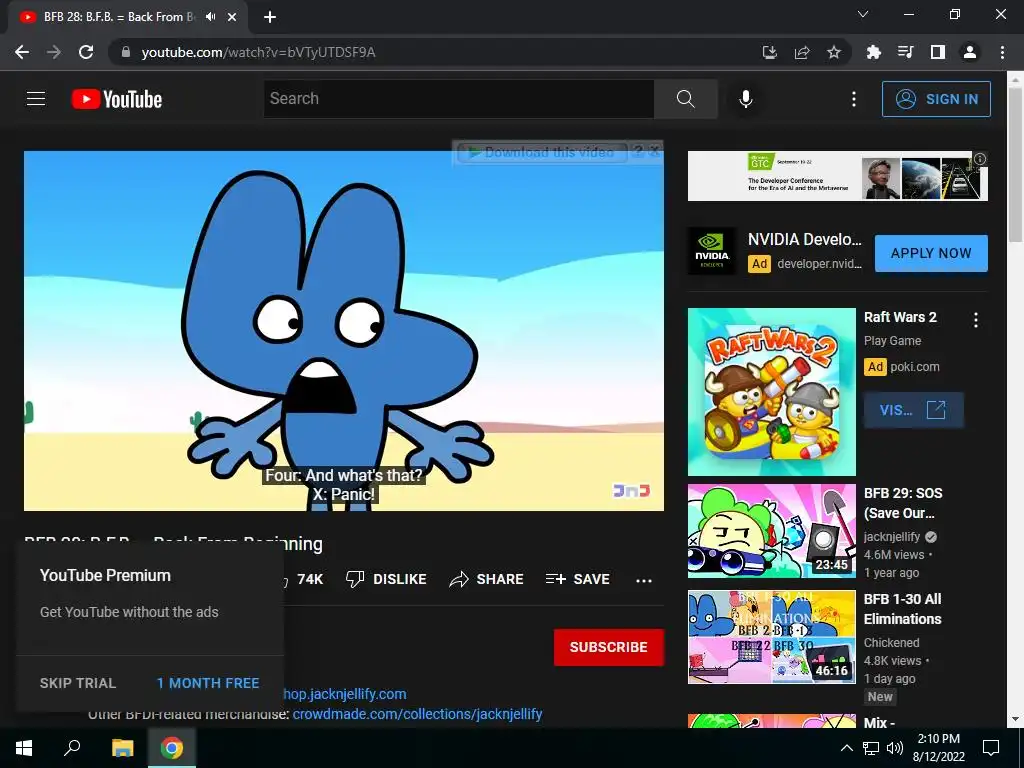The height and width of the screenshot is (768, 1024).
Task: Click Chrome icon in taskbar
Action: click(x=172, y=748)
